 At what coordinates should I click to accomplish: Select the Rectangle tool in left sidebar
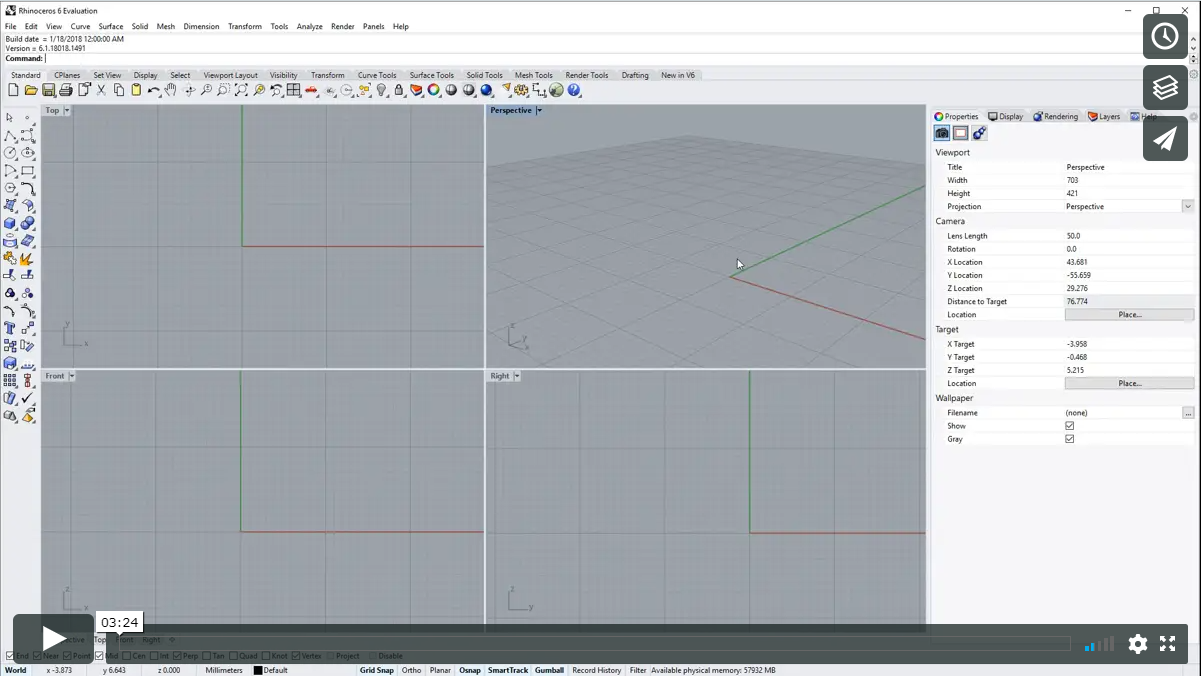[x=28, y=171]
